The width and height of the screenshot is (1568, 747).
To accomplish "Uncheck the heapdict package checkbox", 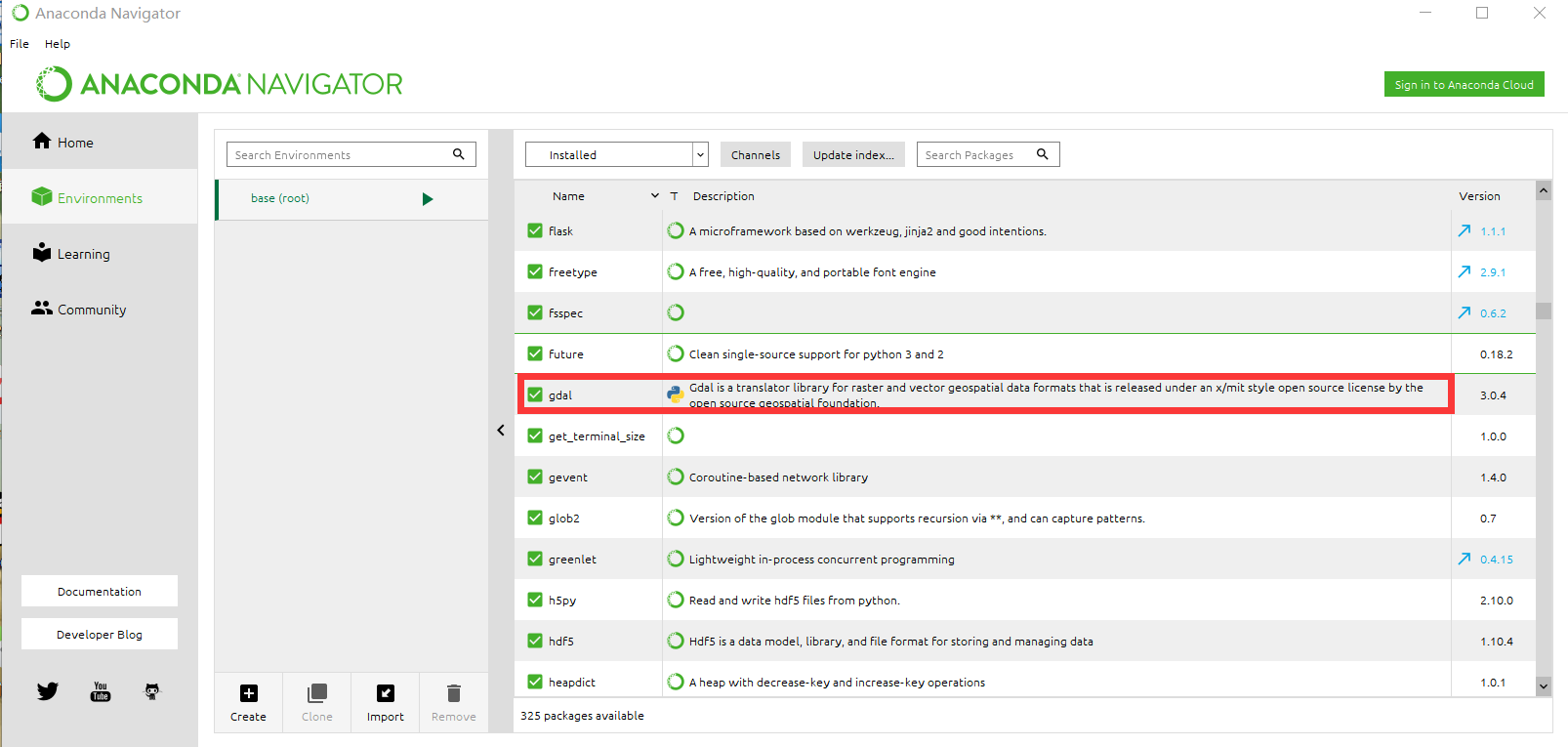I will point(535,682).
